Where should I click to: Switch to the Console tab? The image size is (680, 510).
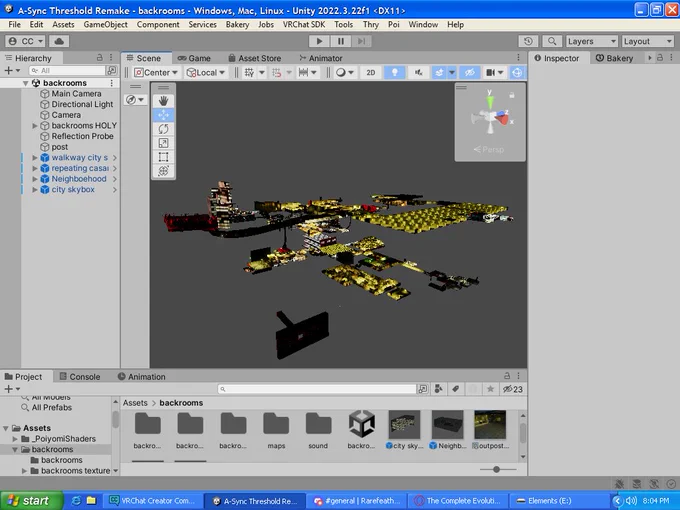tap(80, 377)
